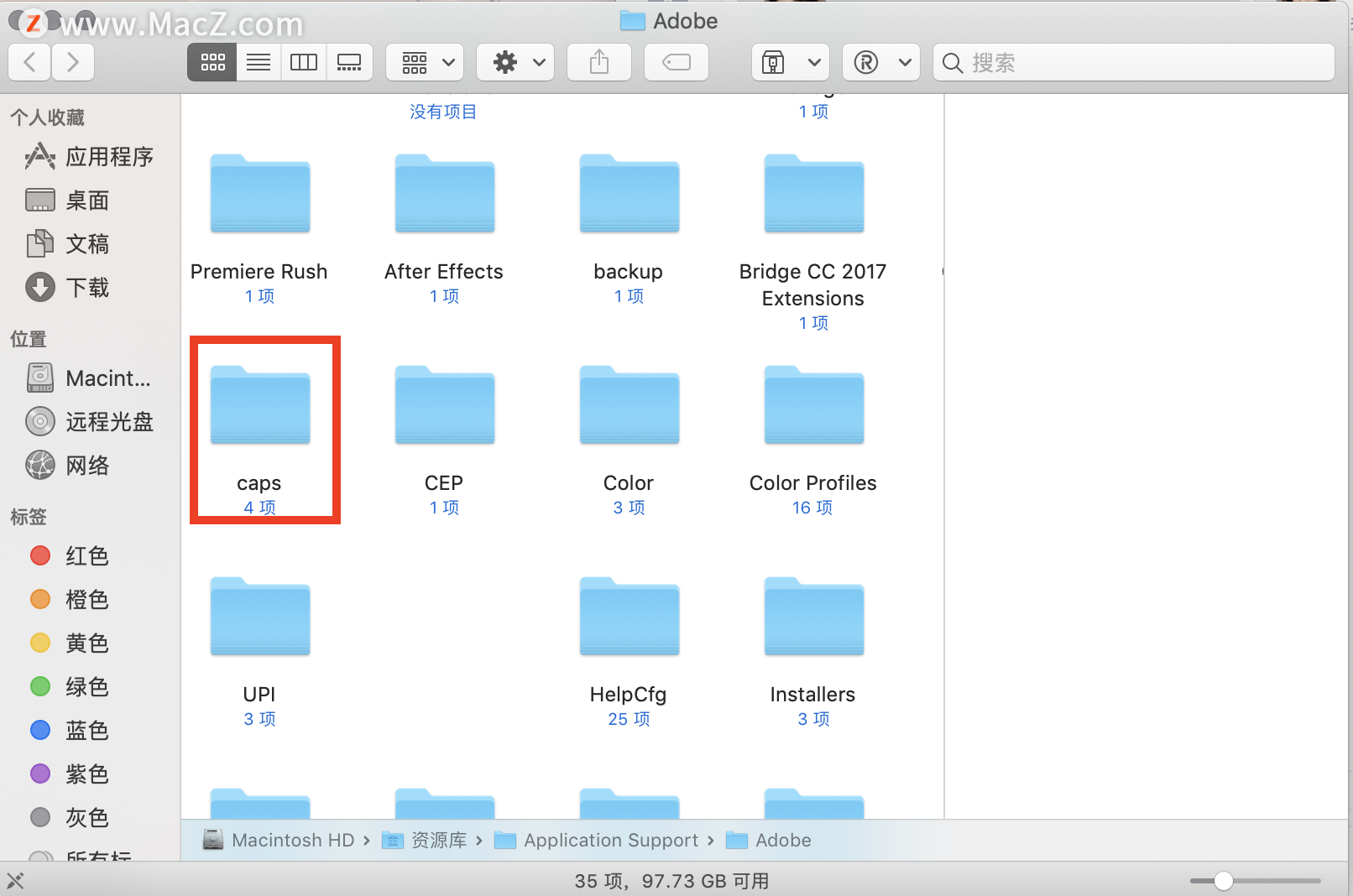The width and height of the screenshot is (1353, 896).
Task: Switch to gallery view
Action: click(x=349, y=62)
